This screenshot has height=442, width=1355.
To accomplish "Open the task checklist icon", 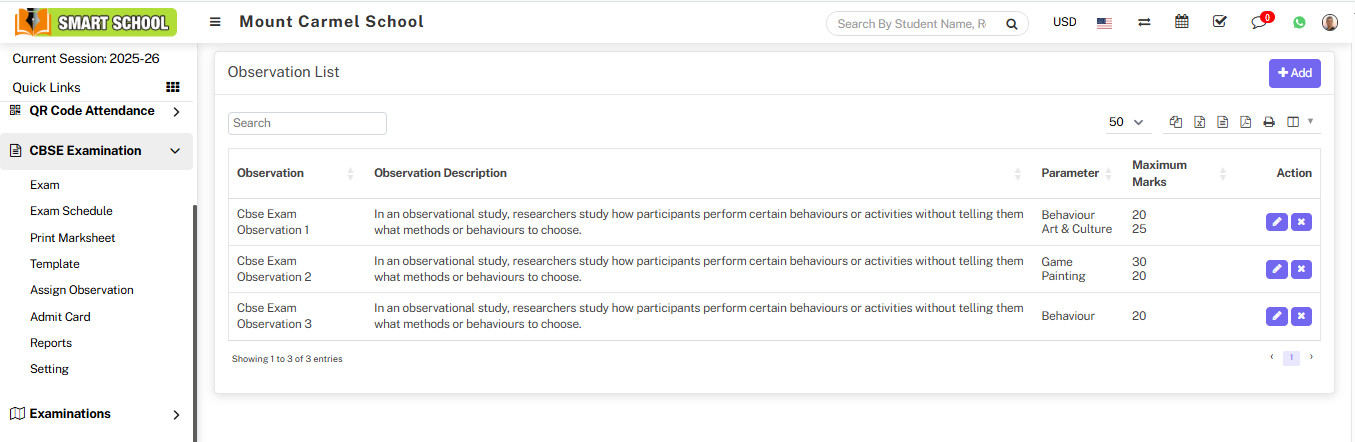I will point(1220,22).
